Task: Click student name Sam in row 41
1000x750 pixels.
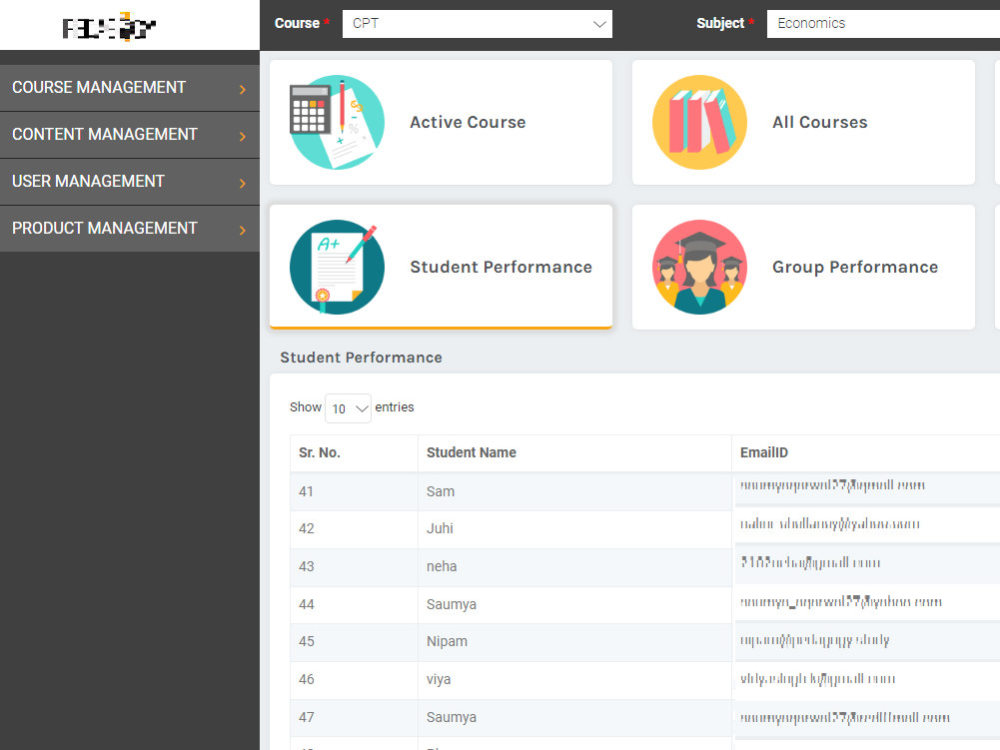Action: pyautogui.click(x=440, y=492)
